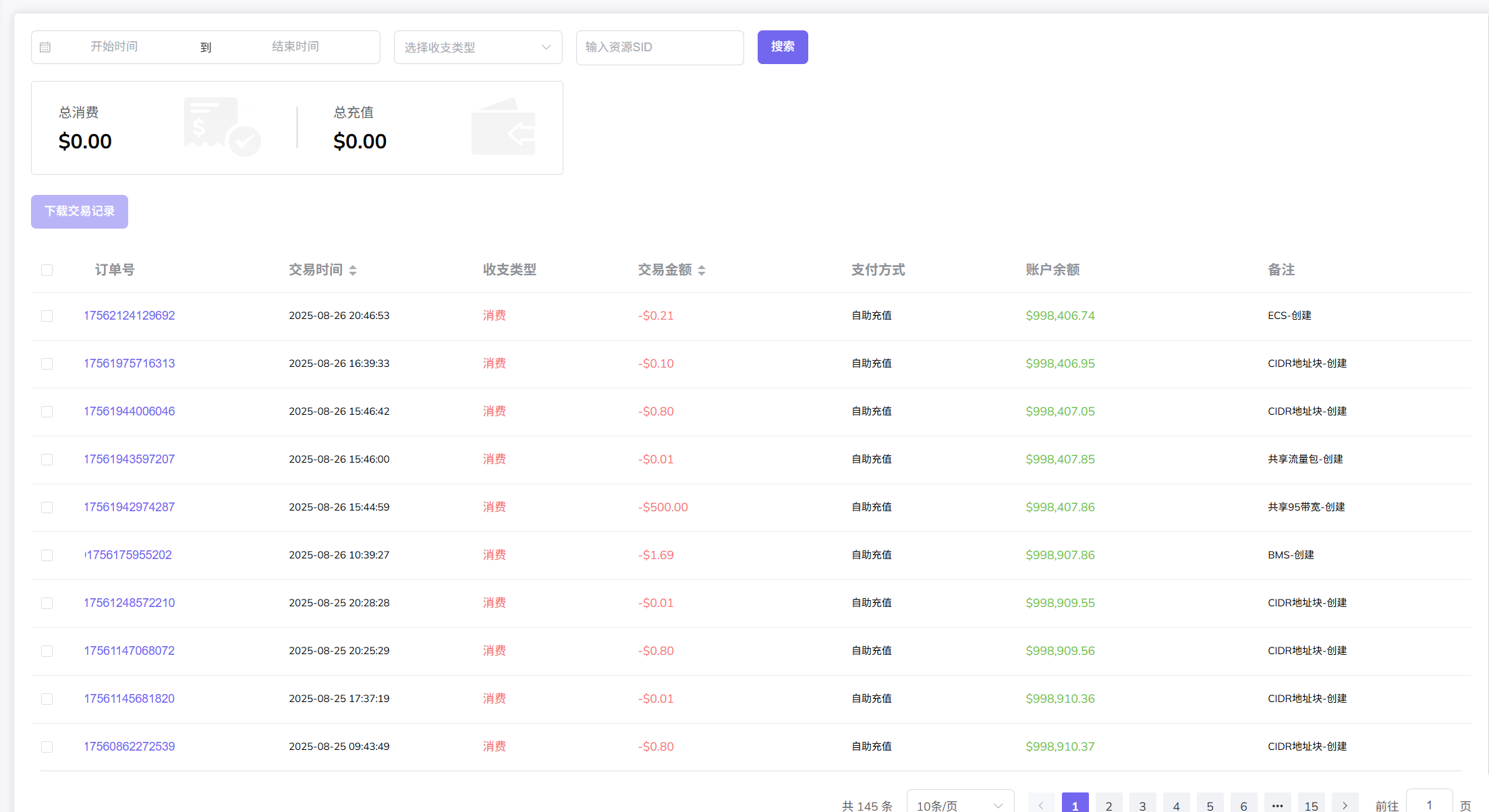Click the calendar icon in date range
1489x812 pixels.
pyautogui.click(x=45, y=47)
